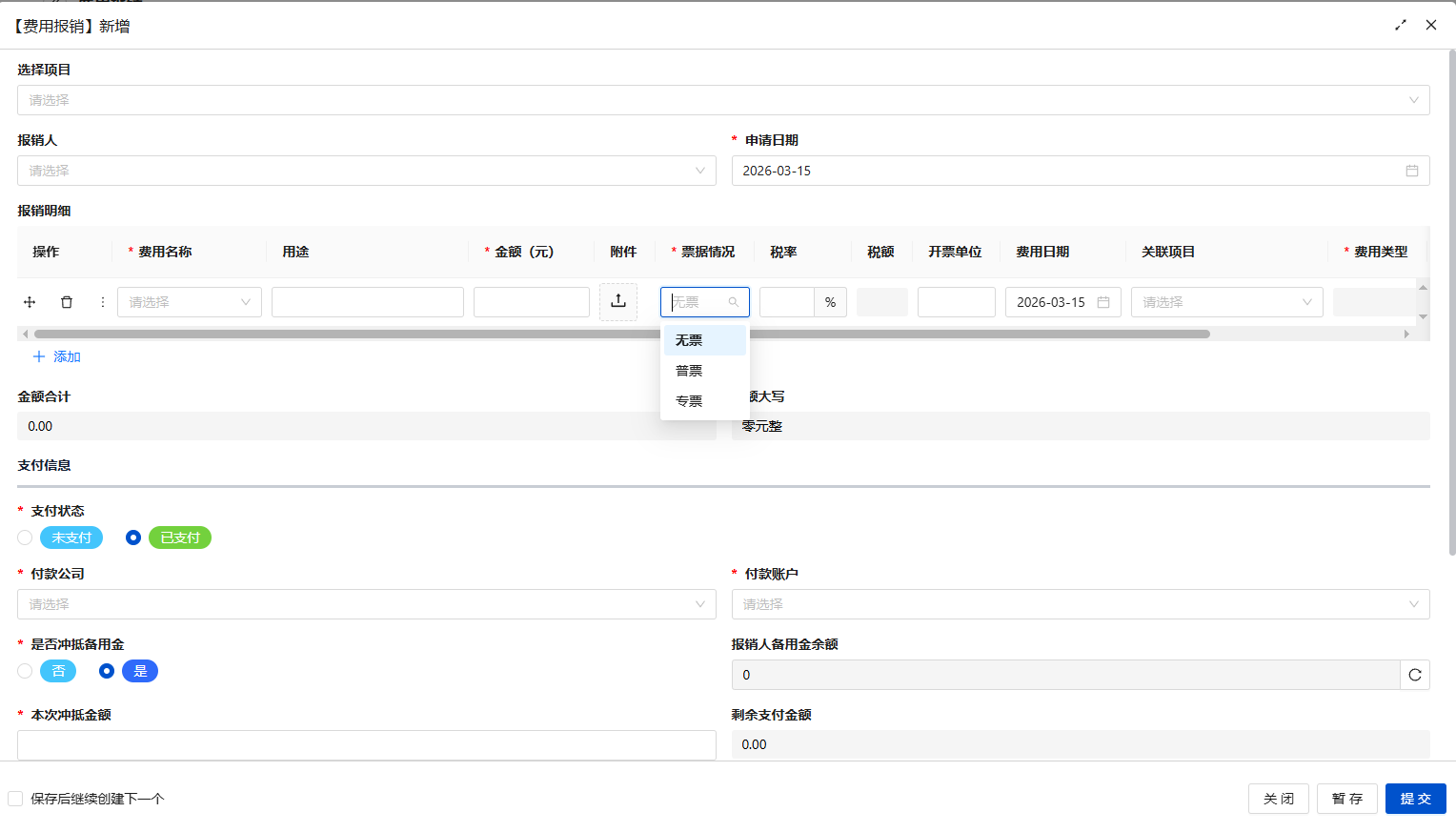The width and height of the screenshot is (1456, 832).
Task: Select 专票 option in dropdown list
Action: coord(689,401)
